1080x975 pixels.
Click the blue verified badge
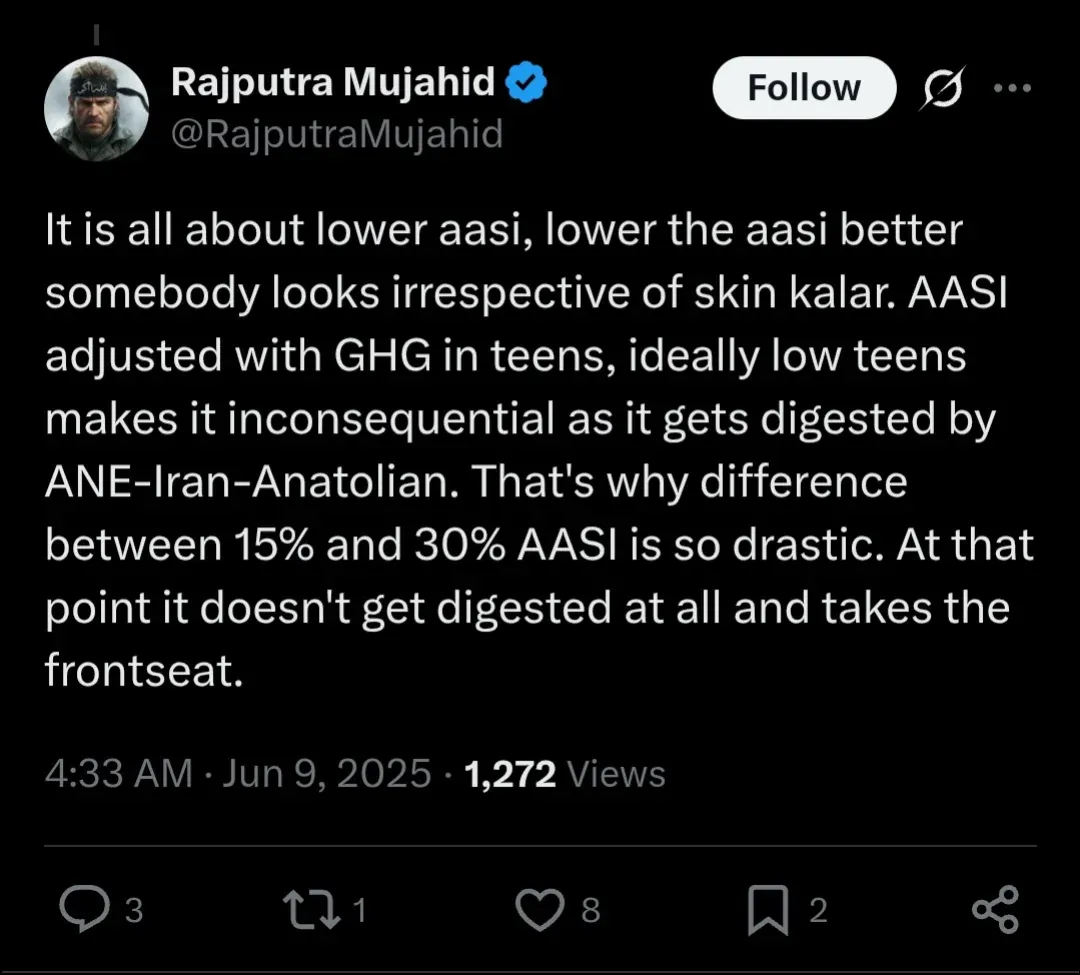[x=526, y=84]
